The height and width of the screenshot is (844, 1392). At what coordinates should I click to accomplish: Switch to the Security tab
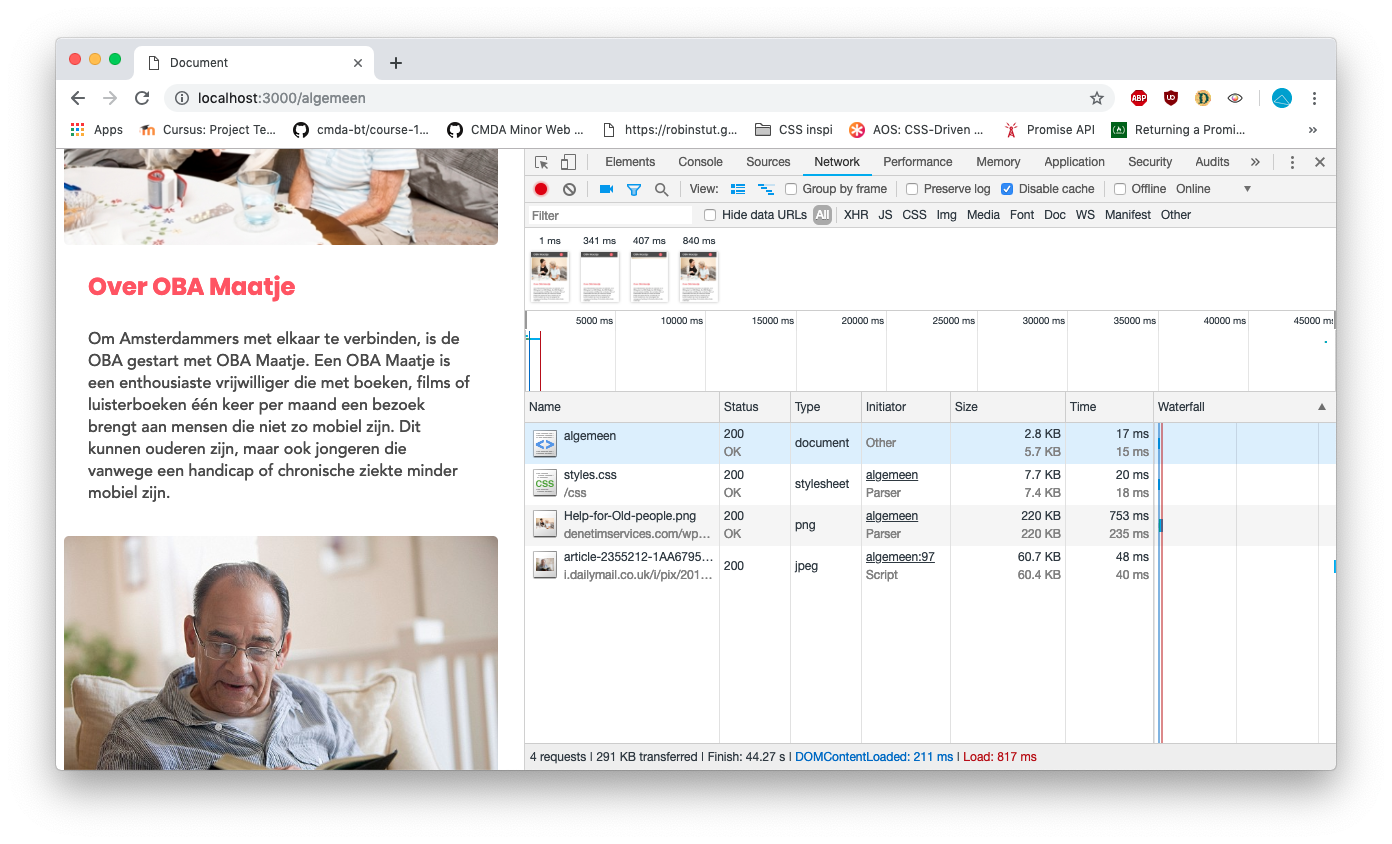(1150, 162)
